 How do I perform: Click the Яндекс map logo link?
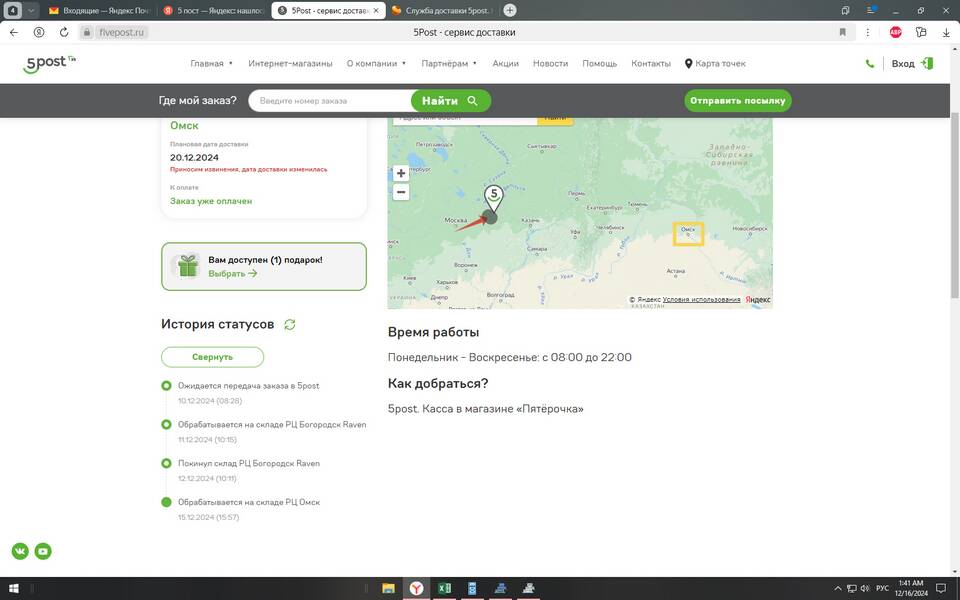click(x=757, y=299)
